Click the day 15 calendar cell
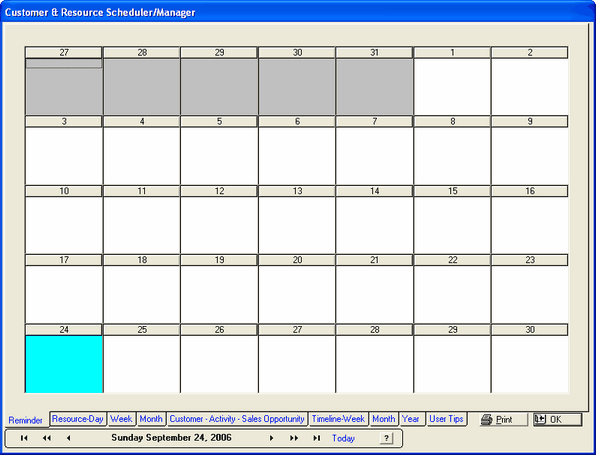The image size is (596, 455). [x=452, y=225]
